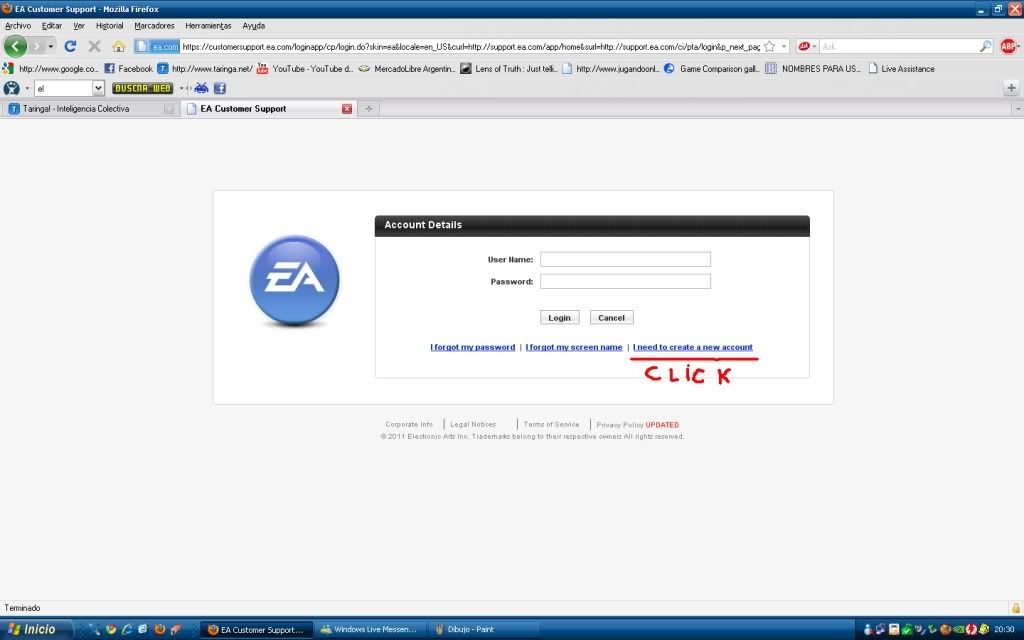The height and width of the screenshot is (640, 1024).
Task: Expand the location bar history dropdown
Action: pos(784,46)
